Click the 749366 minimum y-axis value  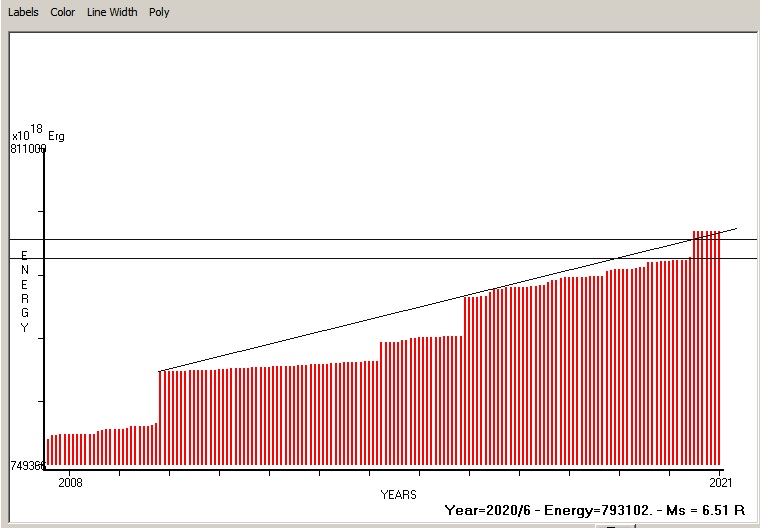[29, 466]
